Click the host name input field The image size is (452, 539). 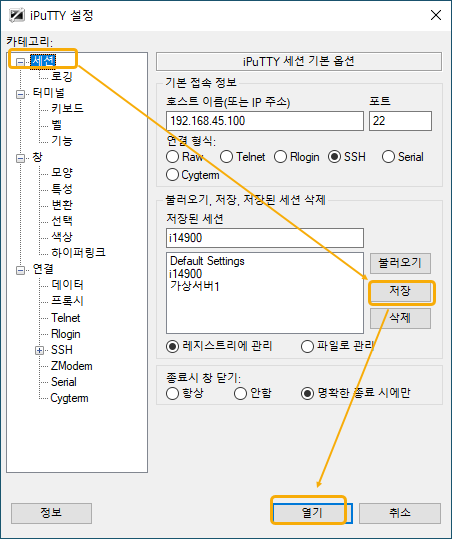pyautogui.click(x=265, y=121)
